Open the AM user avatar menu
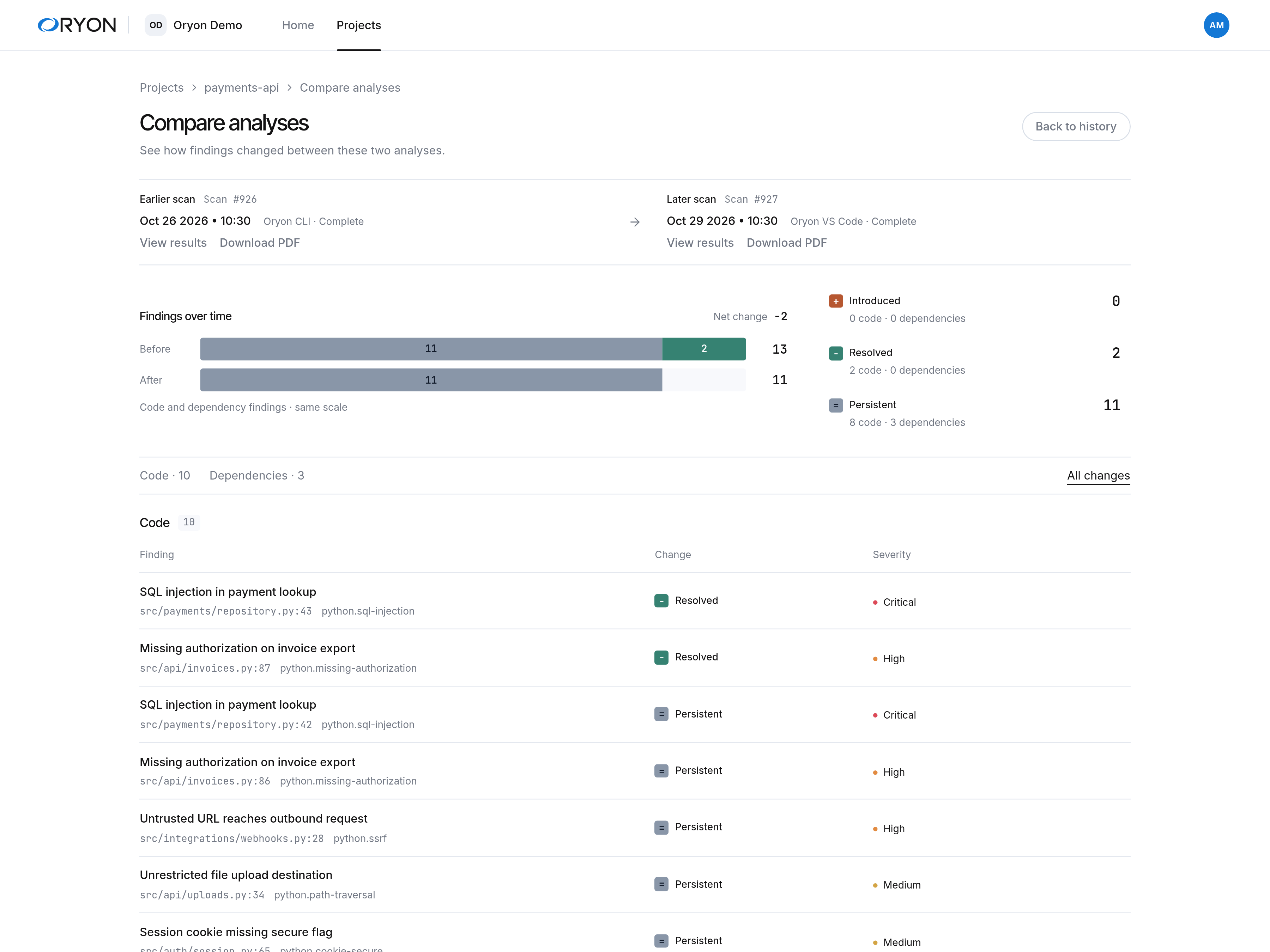The height and width of the screenshot is (952, 1270). pyautogui.click(x=1216, y=25)
